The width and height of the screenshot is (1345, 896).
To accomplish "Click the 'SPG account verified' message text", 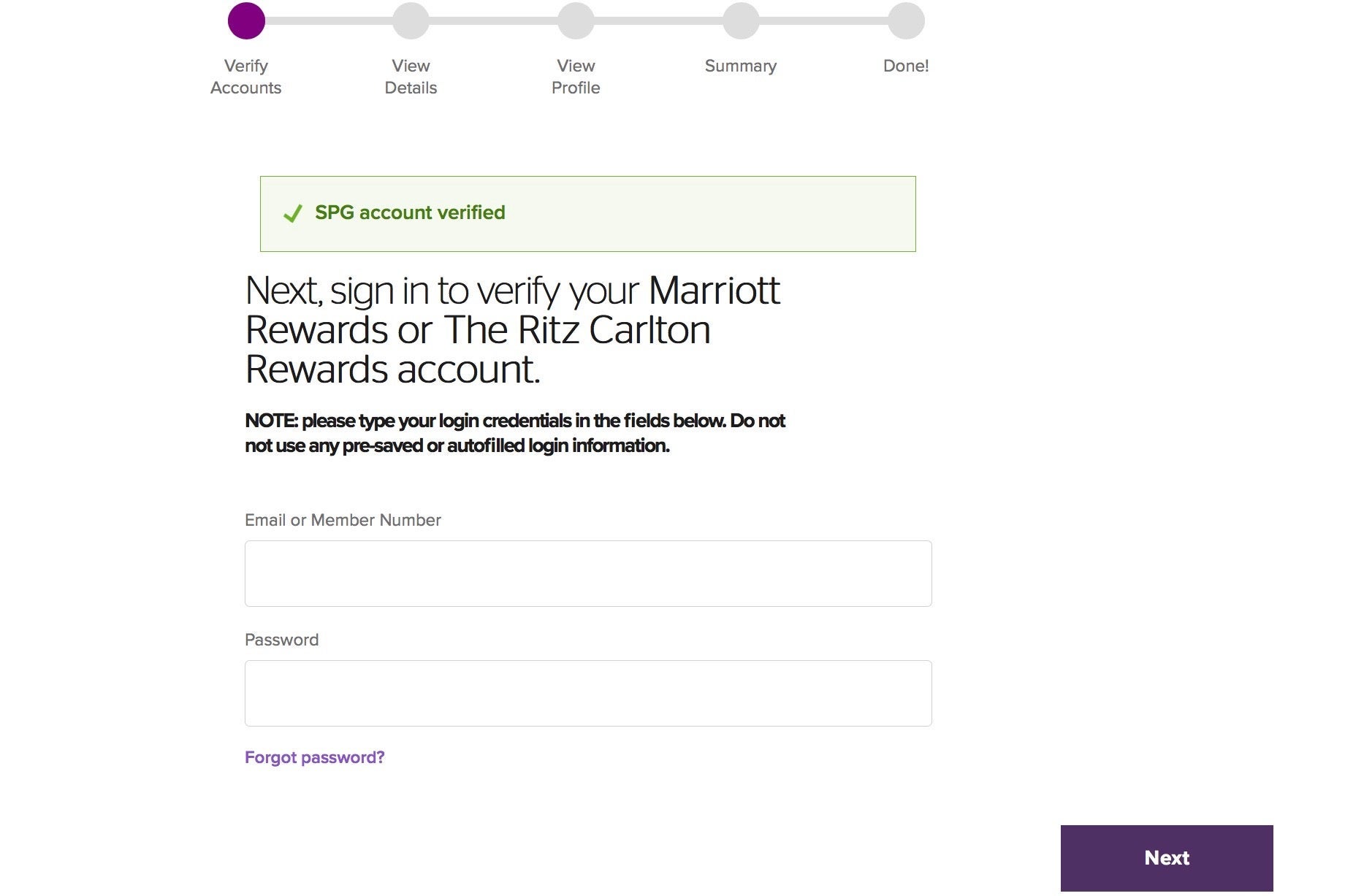I will [410, 212].
